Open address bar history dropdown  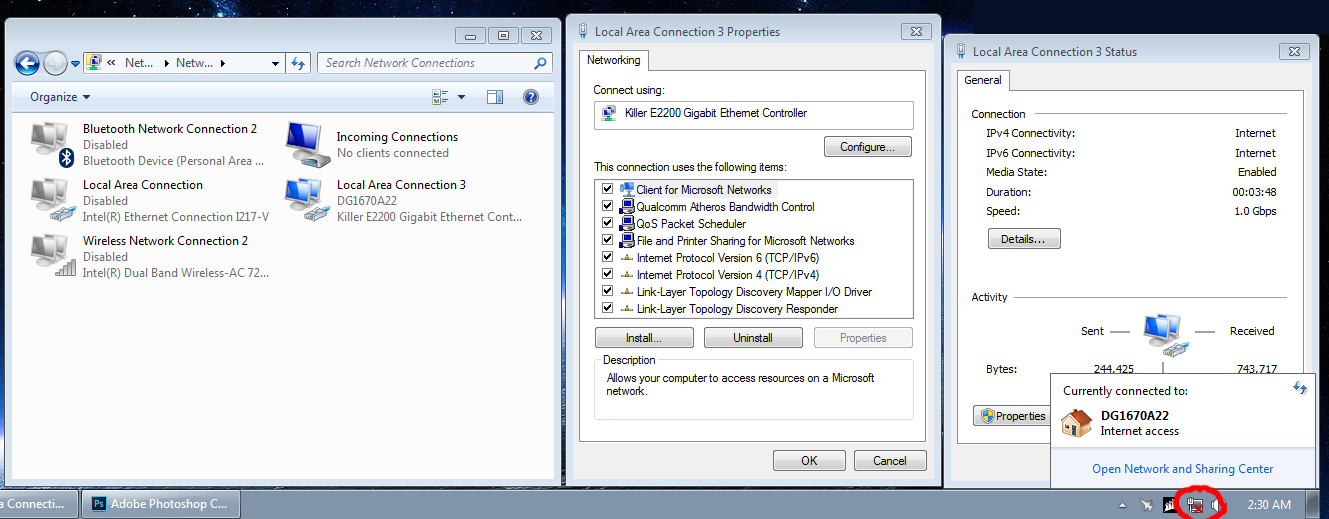[x=276, y=63]
